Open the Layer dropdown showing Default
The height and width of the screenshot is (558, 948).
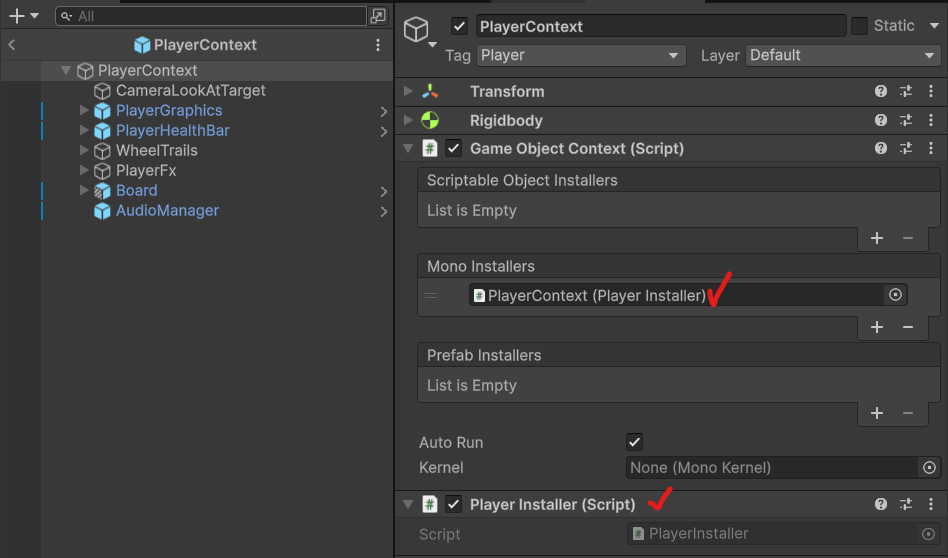pyautogui.click(x=843, y=56)
